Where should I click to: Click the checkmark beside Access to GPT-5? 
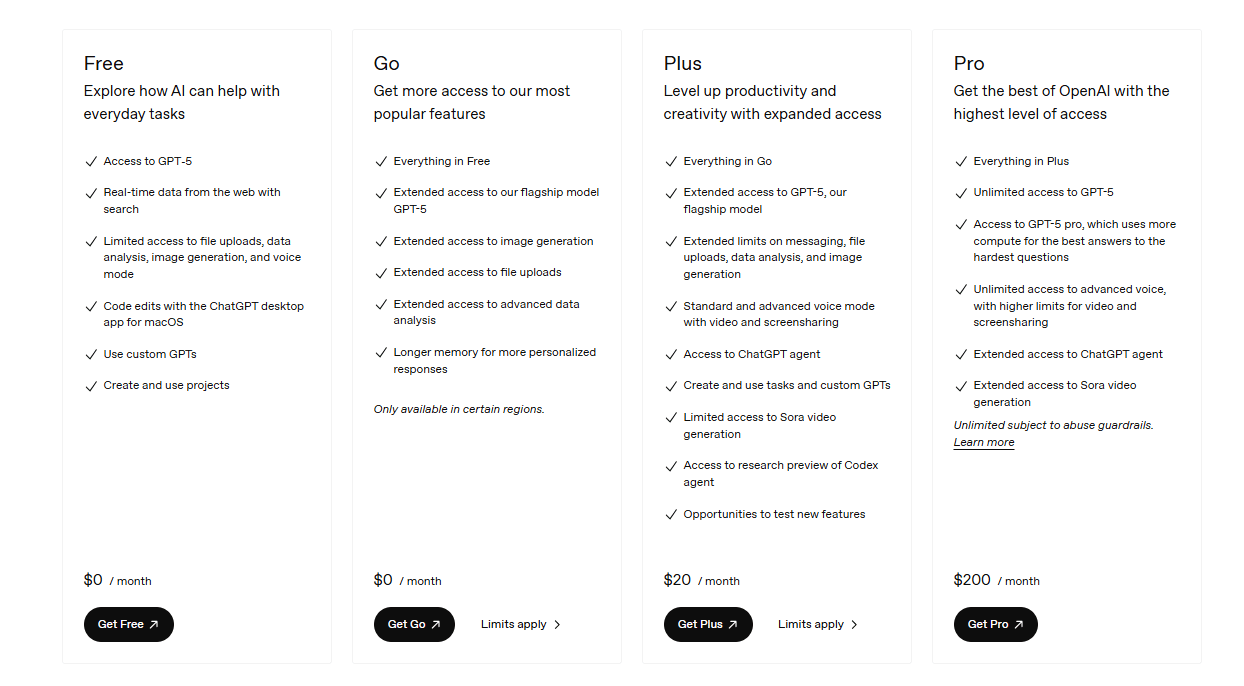click(x=91, y=160)
